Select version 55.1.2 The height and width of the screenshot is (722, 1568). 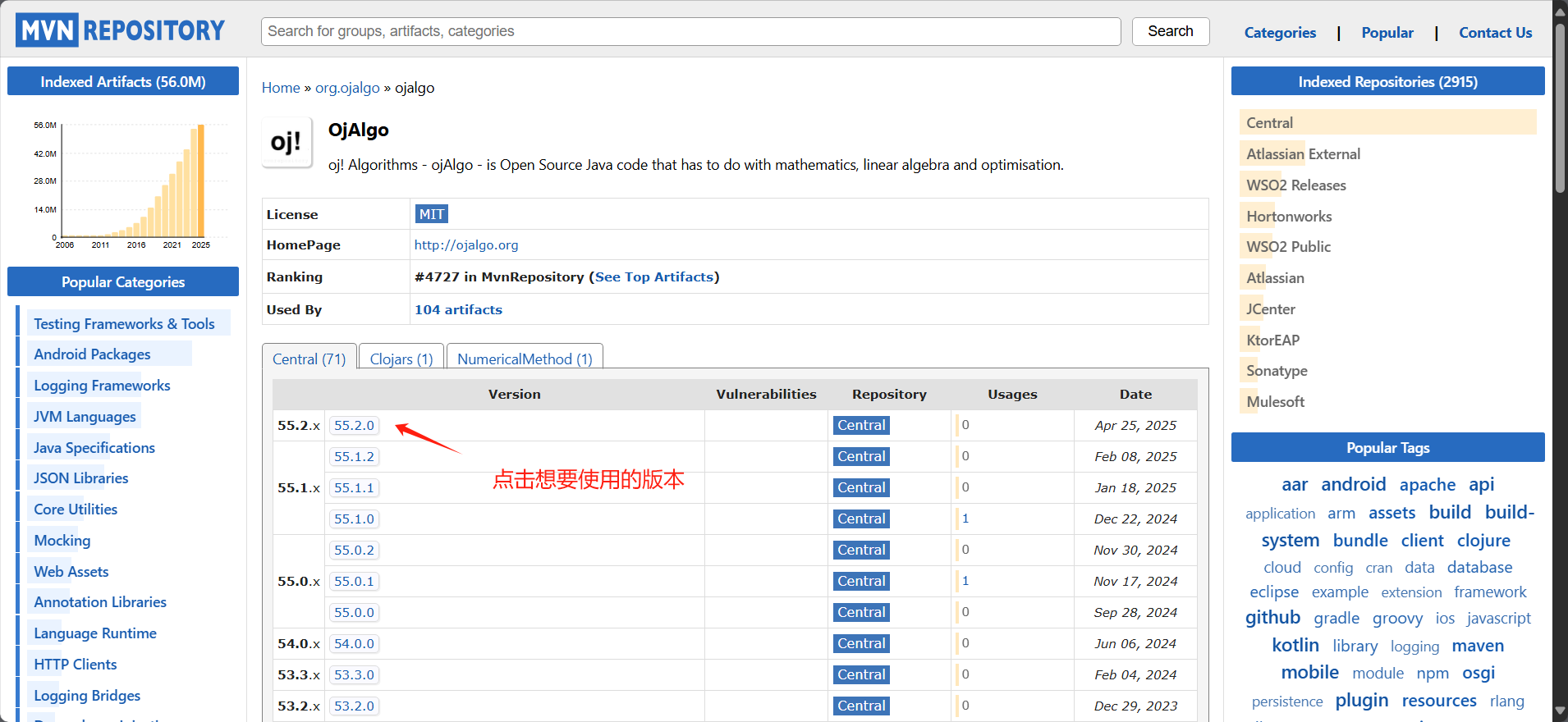point(354,457)
